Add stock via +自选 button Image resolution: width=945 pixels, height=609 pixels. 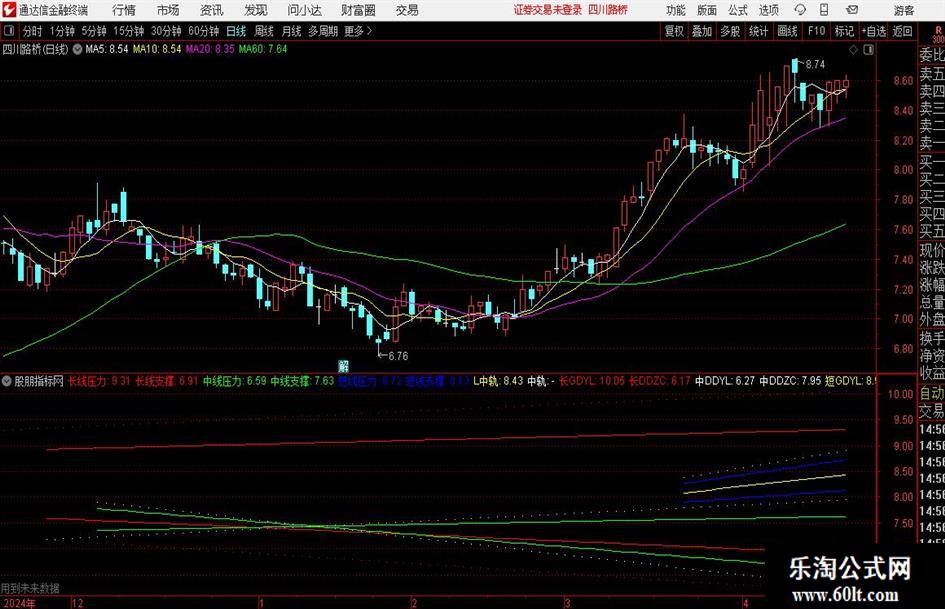(873, 31)
